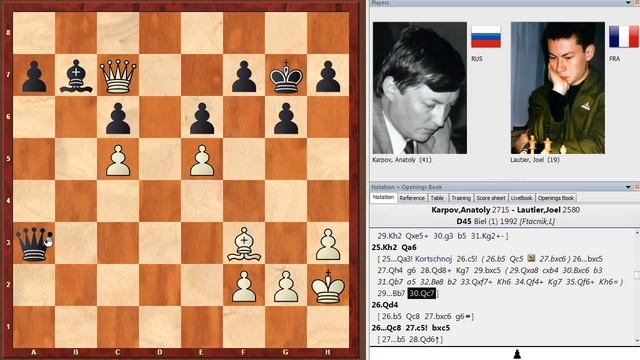Click the black pawn on f7

point(244,76)
